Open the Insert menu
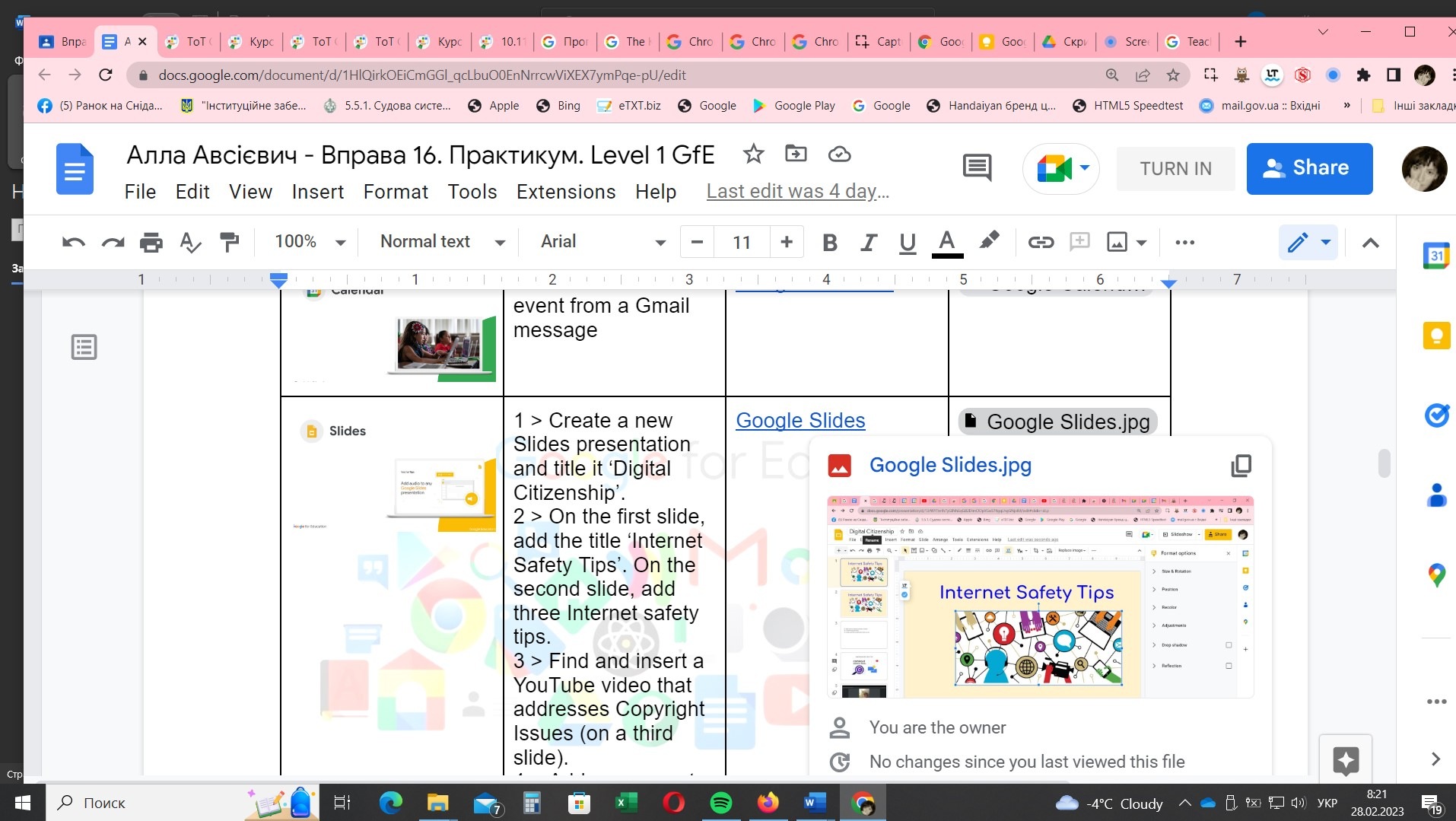The image size is (1456, 821). pos(317,192)
